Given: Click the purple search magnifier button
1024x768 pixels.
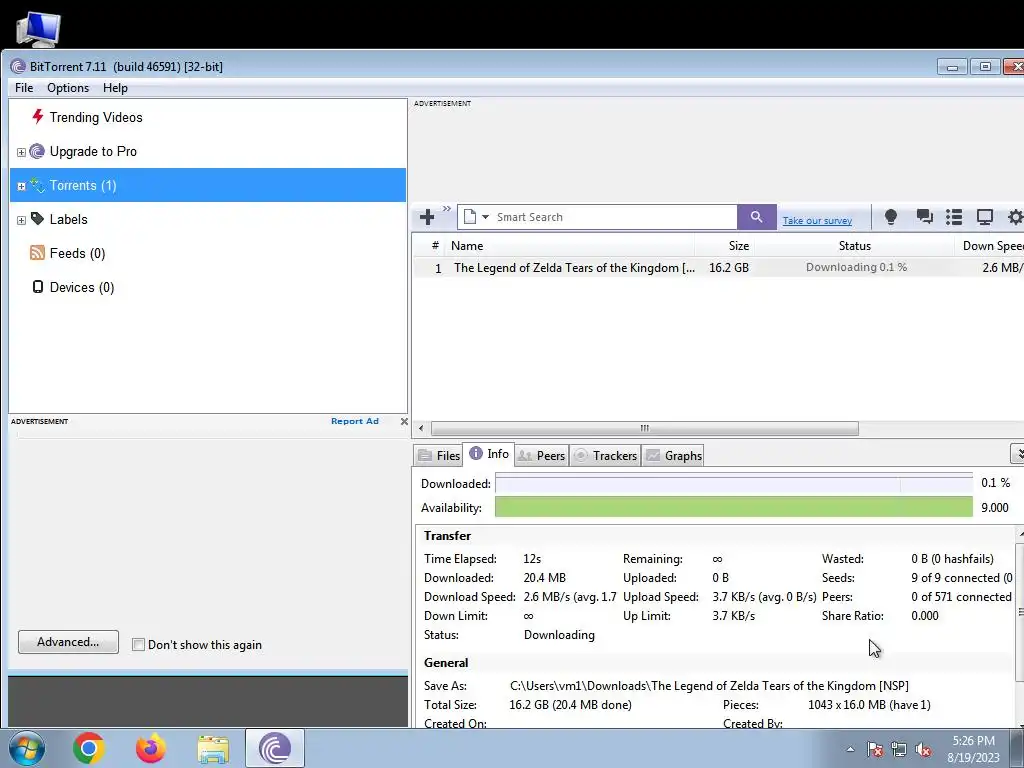Looking at the screenshot, I should [756, 217].
